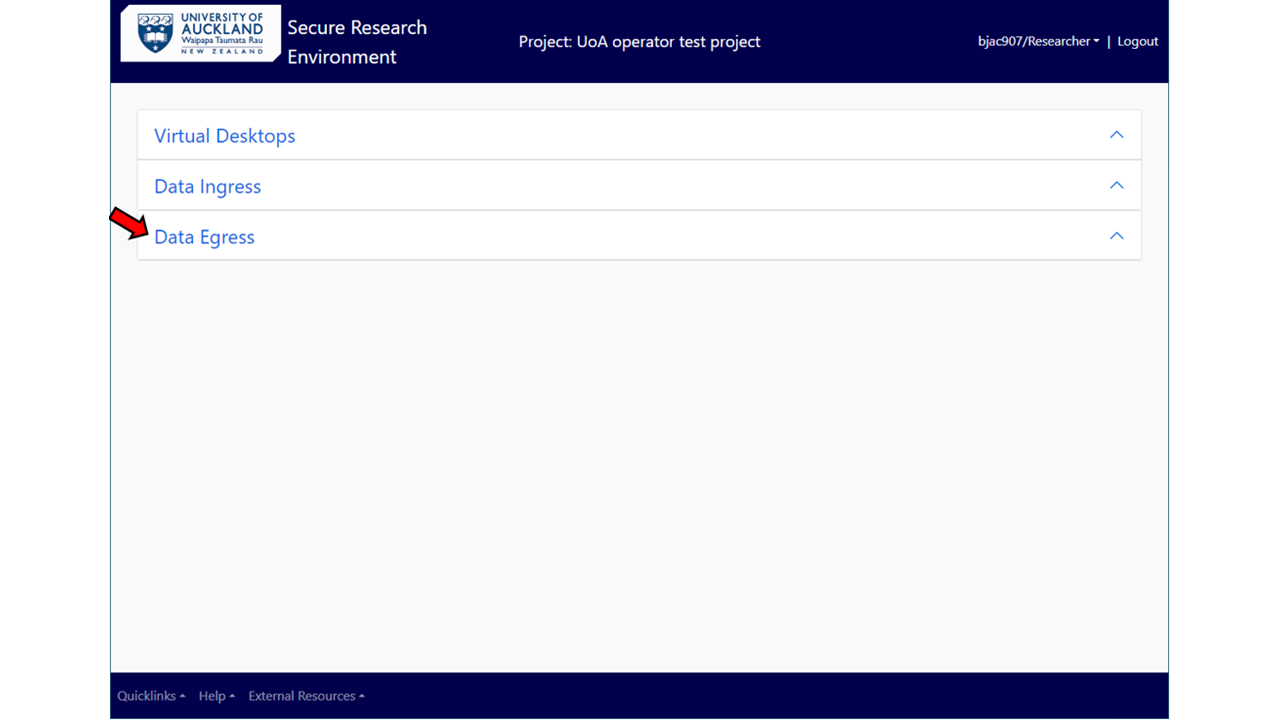
Task: Click the Secure Research Environment title
Action: coord(357,42)
